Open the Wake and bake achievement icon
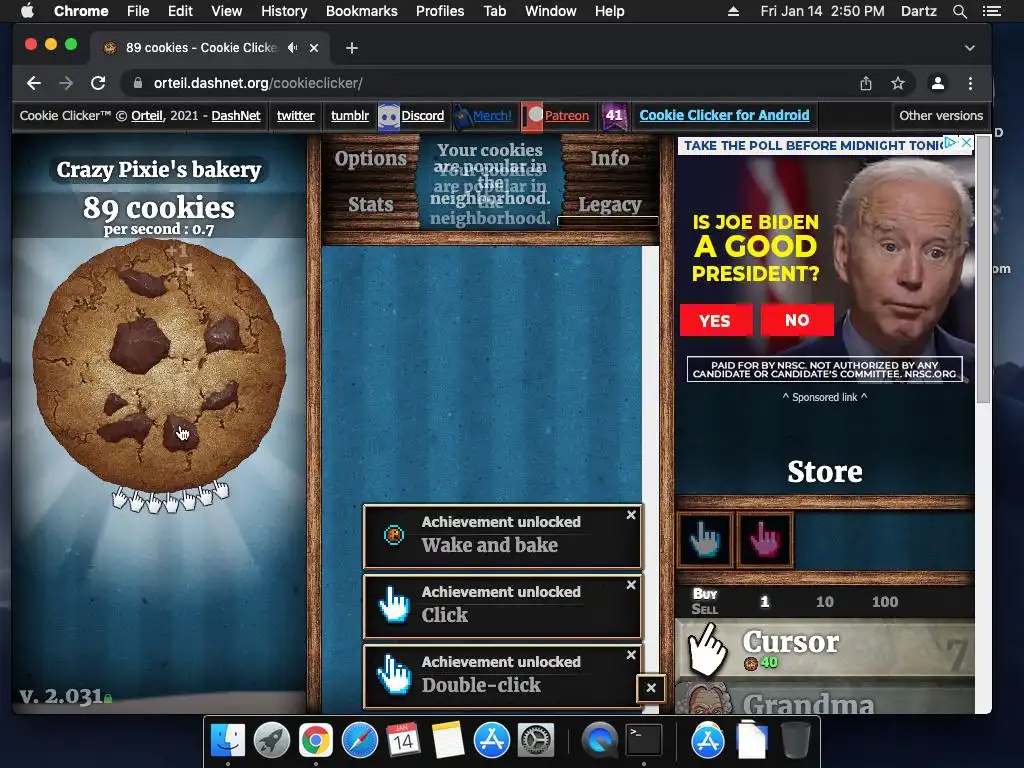 click(394, 535)
